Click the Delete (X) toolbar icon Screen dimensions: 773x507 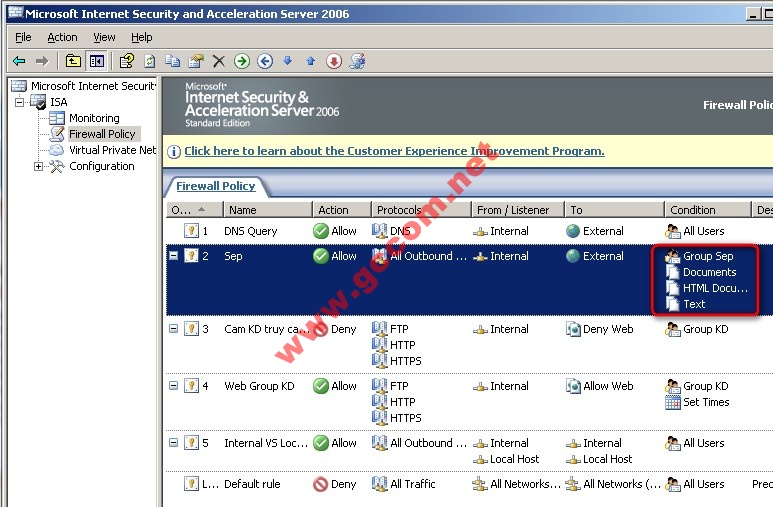point(219,61)
